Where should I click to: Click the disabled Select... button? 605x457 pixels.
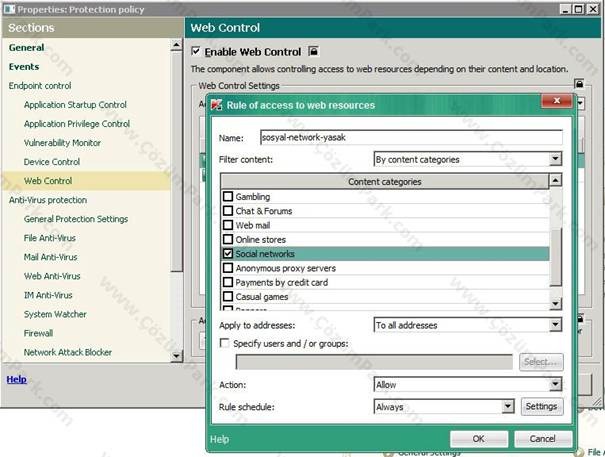[541, 362]
